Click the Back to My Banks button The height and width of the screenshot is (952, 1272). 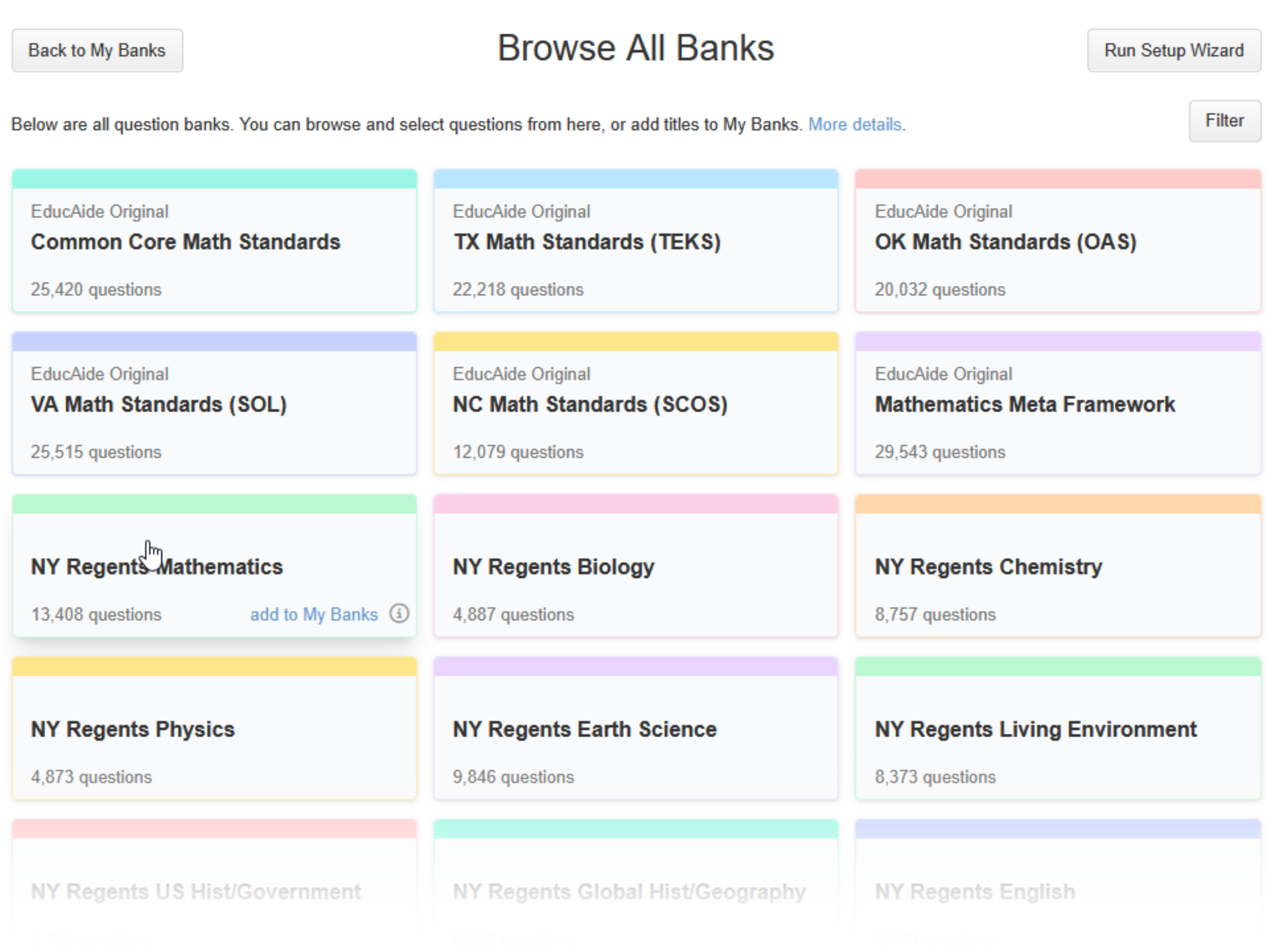pyautogui.click(x=97, y=51)
